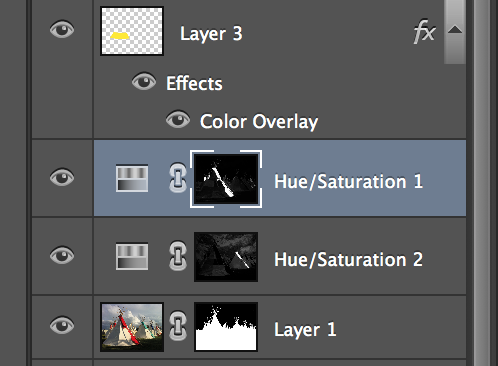Image resolution: width=498 pixels, height=366 pixels.
Task: Hide the Hue/Saturation 2 layer
Action: (x=62, y=256)
